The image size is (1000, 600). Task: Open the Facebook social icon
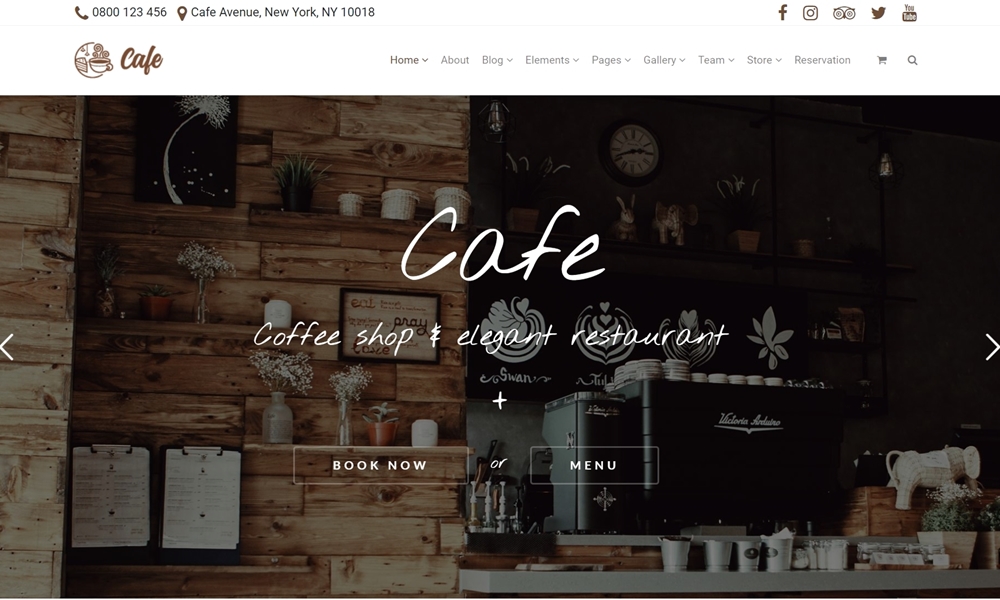(x=783, y=13)
